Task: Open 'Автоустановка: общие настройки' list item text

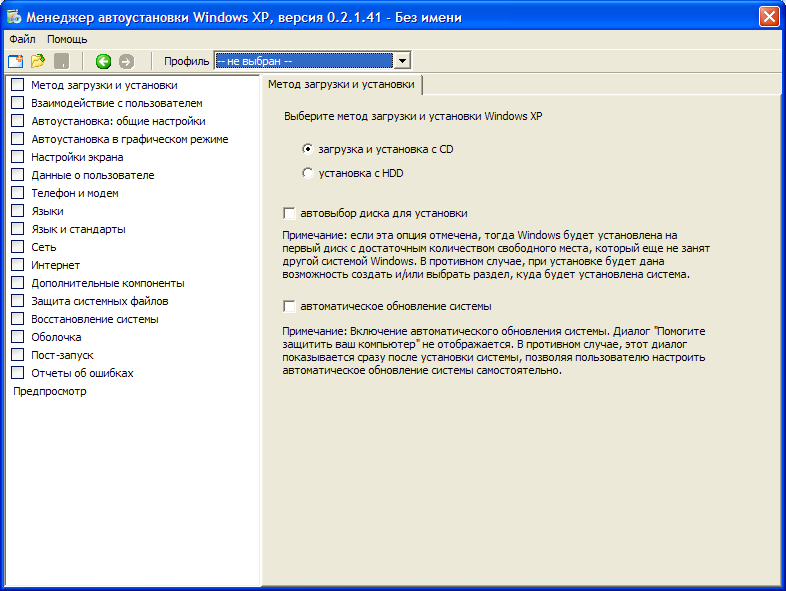Action: coord(118,121)
